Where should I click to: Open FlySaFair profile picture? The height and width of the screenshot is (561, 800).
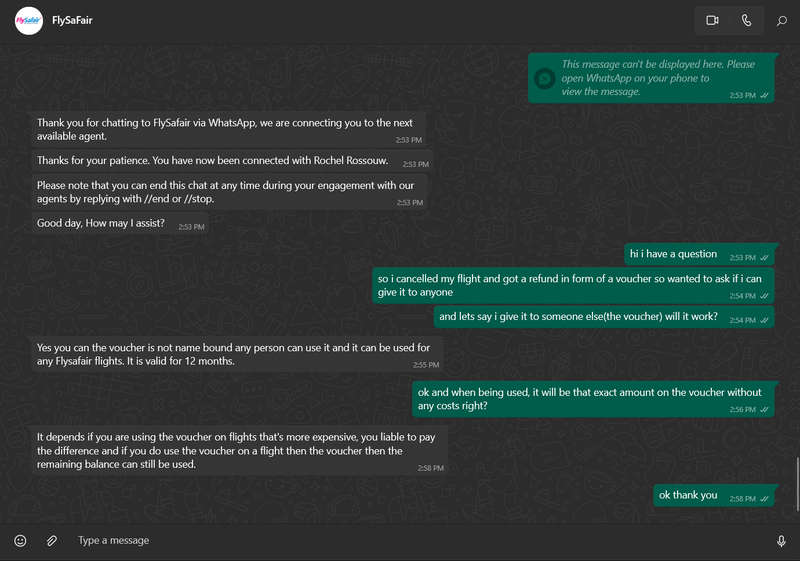pyautogui.click(x=29, y=21)
